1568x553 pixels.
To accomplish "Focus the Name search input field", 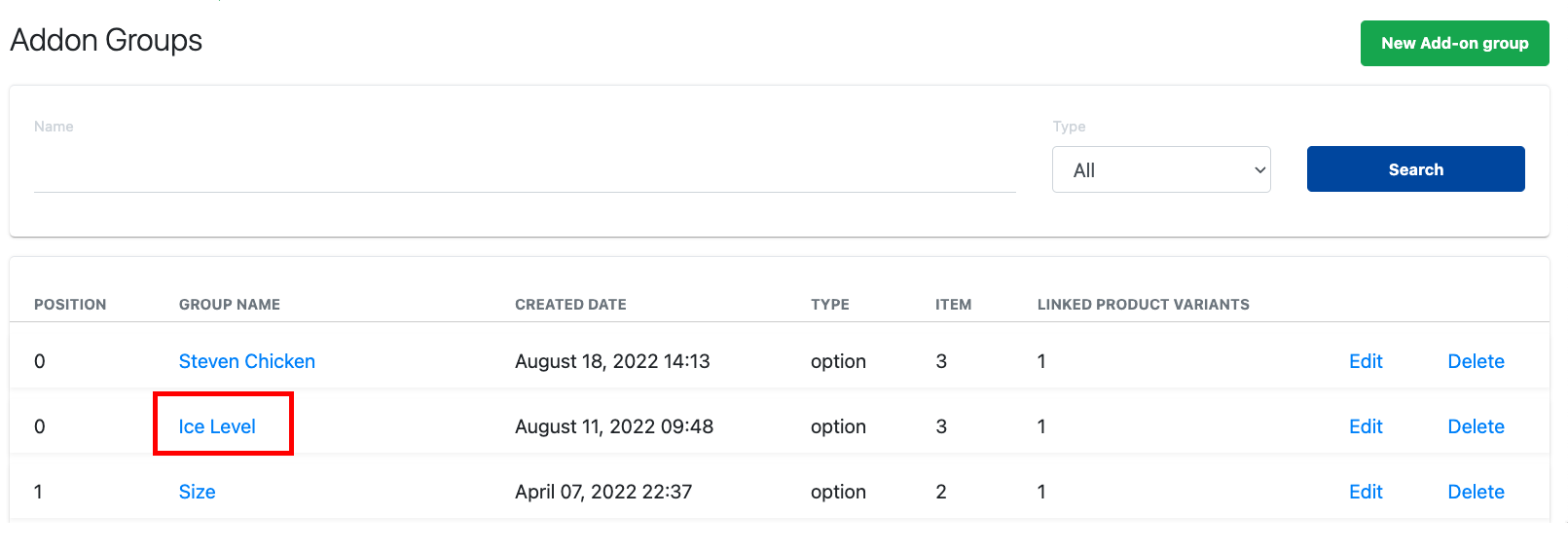I will pyautogui.click(x=525, y=170).
